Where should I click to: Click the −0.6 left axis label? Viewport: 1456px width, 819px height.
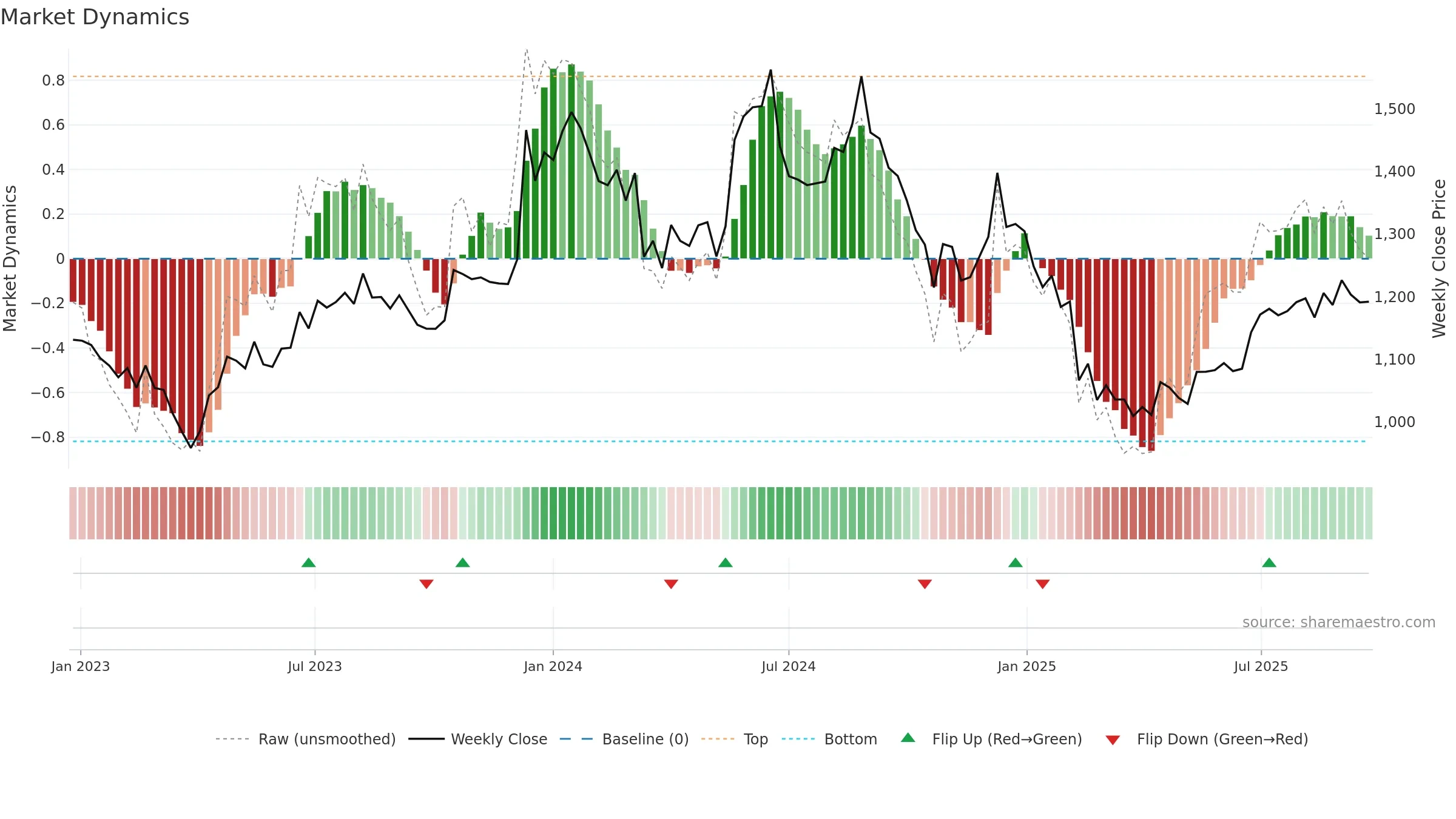click(48, 393)
